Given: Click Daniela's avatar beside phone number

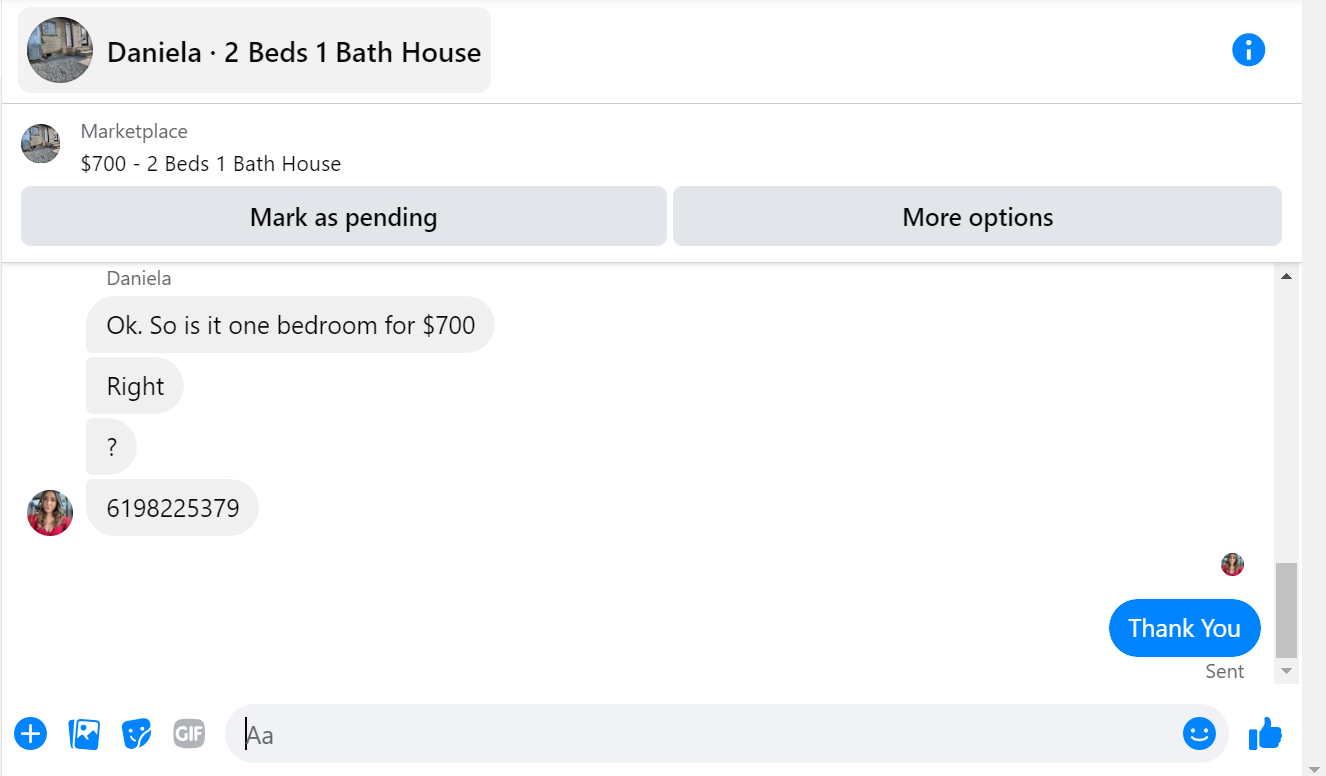Looking at the screenshot, I should 50,513.
